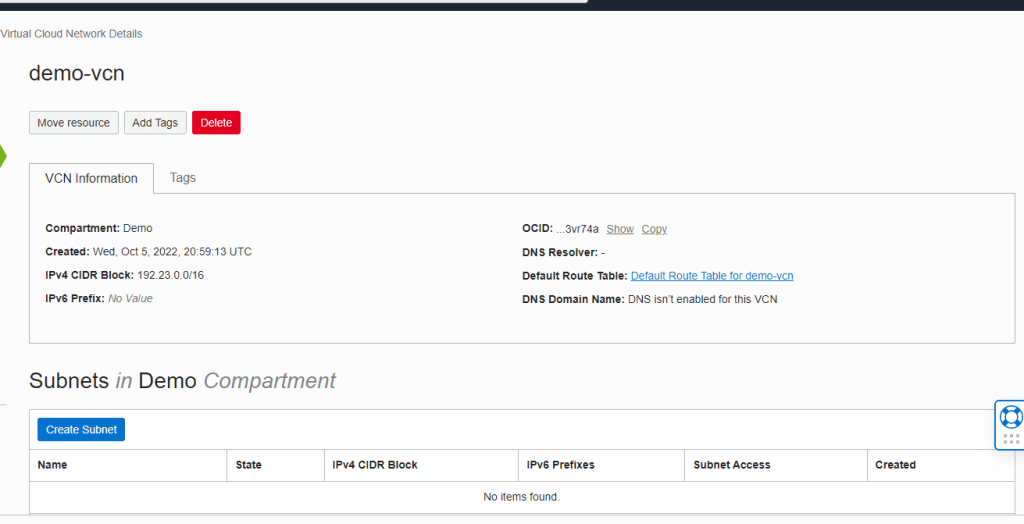Click the grid drag handle below lifebuoy
The height and width of the screenshot is (524, 1024).
(1010, 438)
